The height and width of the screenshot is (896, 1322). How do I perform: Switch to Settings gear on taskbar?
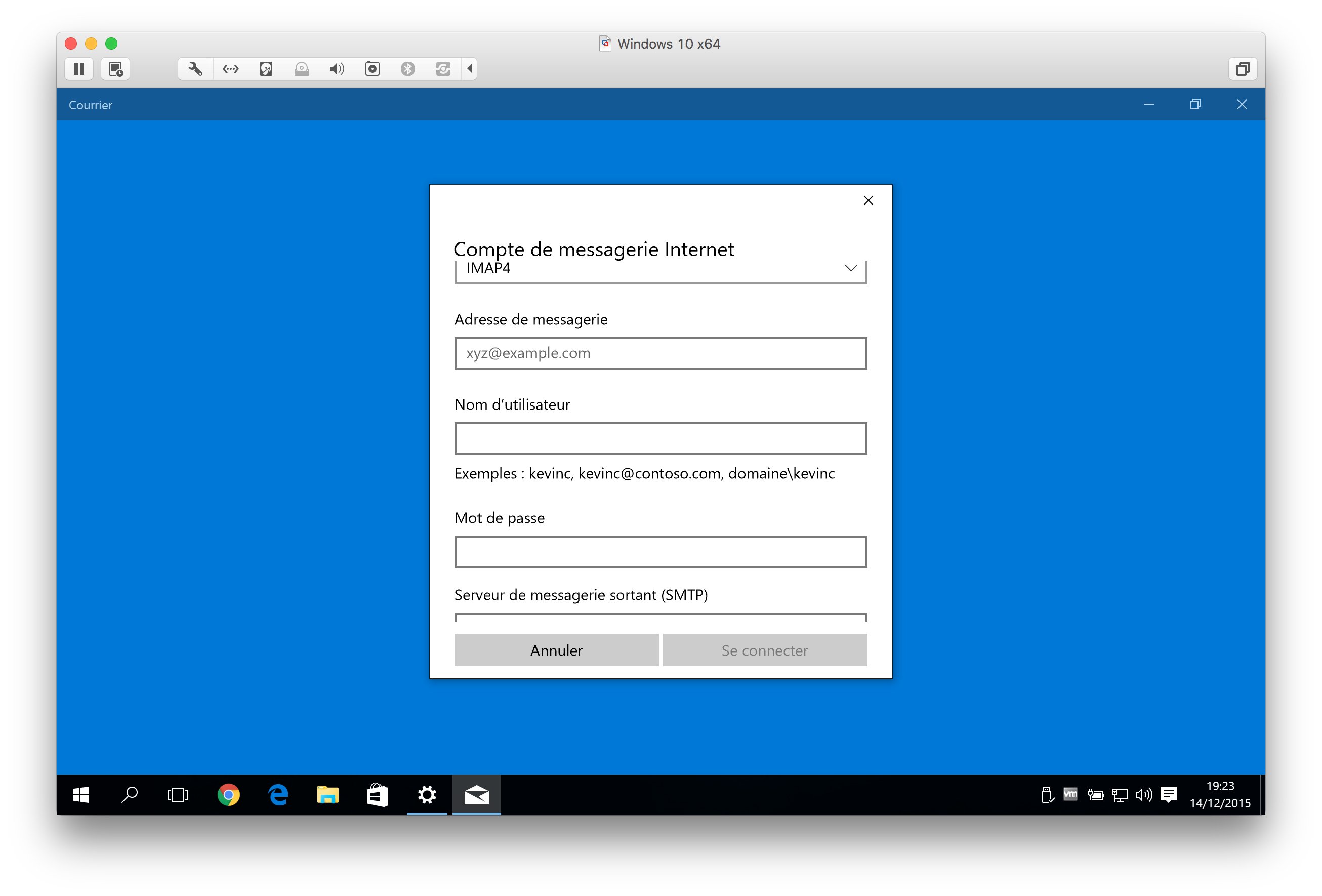click(x=427, y=795)
